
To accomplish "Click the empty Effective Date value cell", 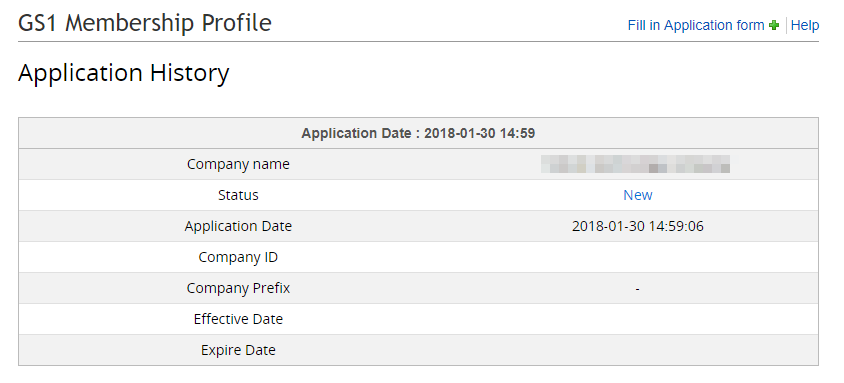I will point(638,319).
